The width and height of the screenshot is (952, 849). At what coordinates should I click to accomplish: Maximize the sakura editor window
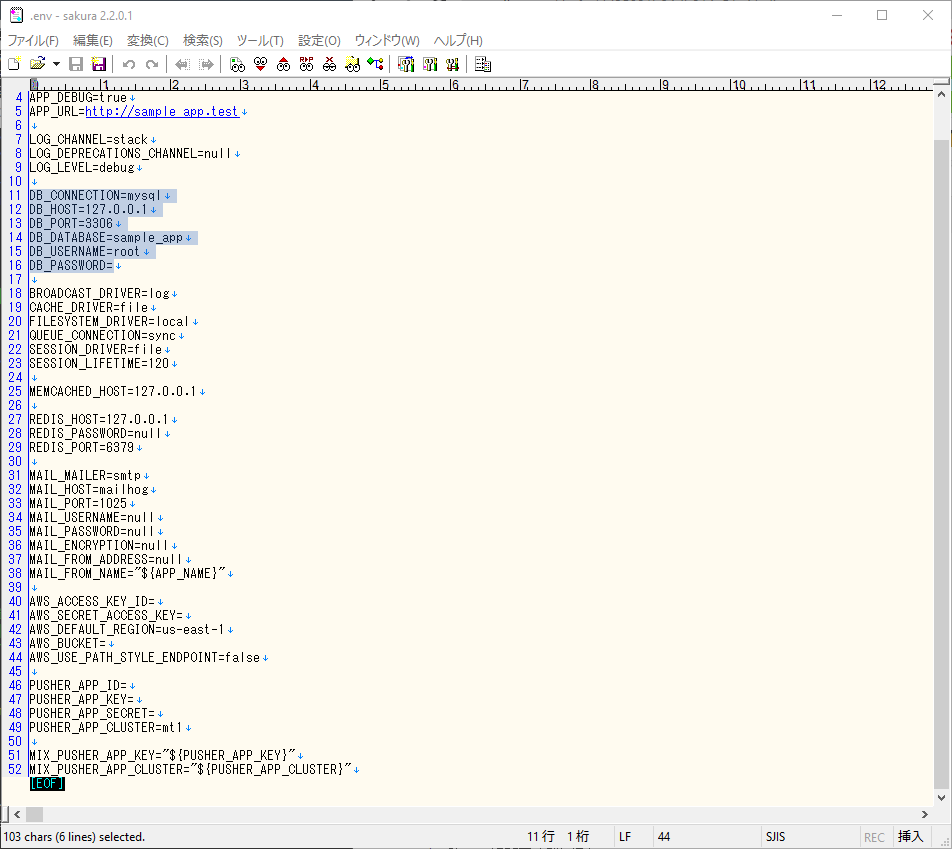pos(882,15)
